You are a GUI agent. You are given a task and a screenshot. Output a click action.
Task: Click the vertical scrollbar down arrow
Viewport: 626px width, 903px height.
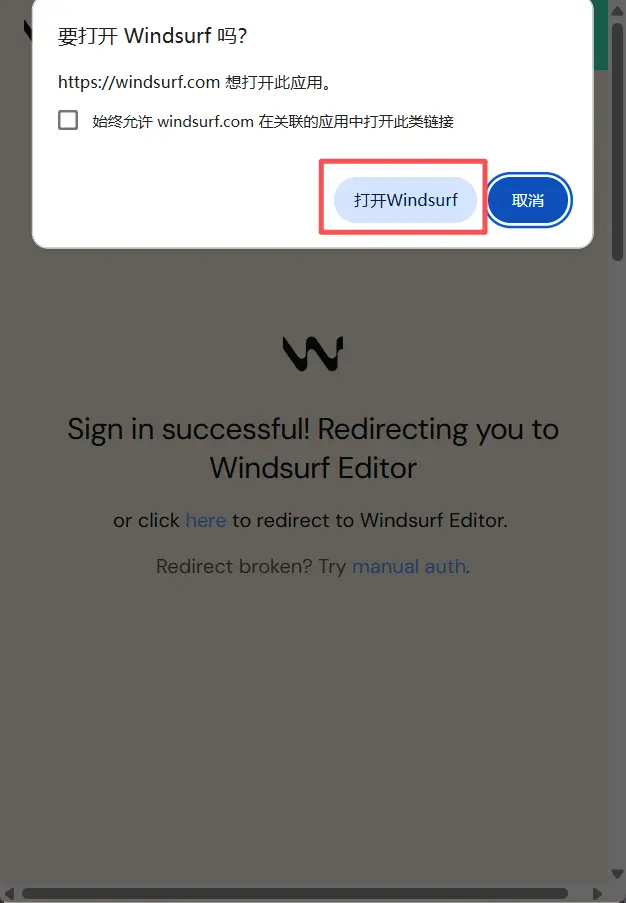point(617,874)
